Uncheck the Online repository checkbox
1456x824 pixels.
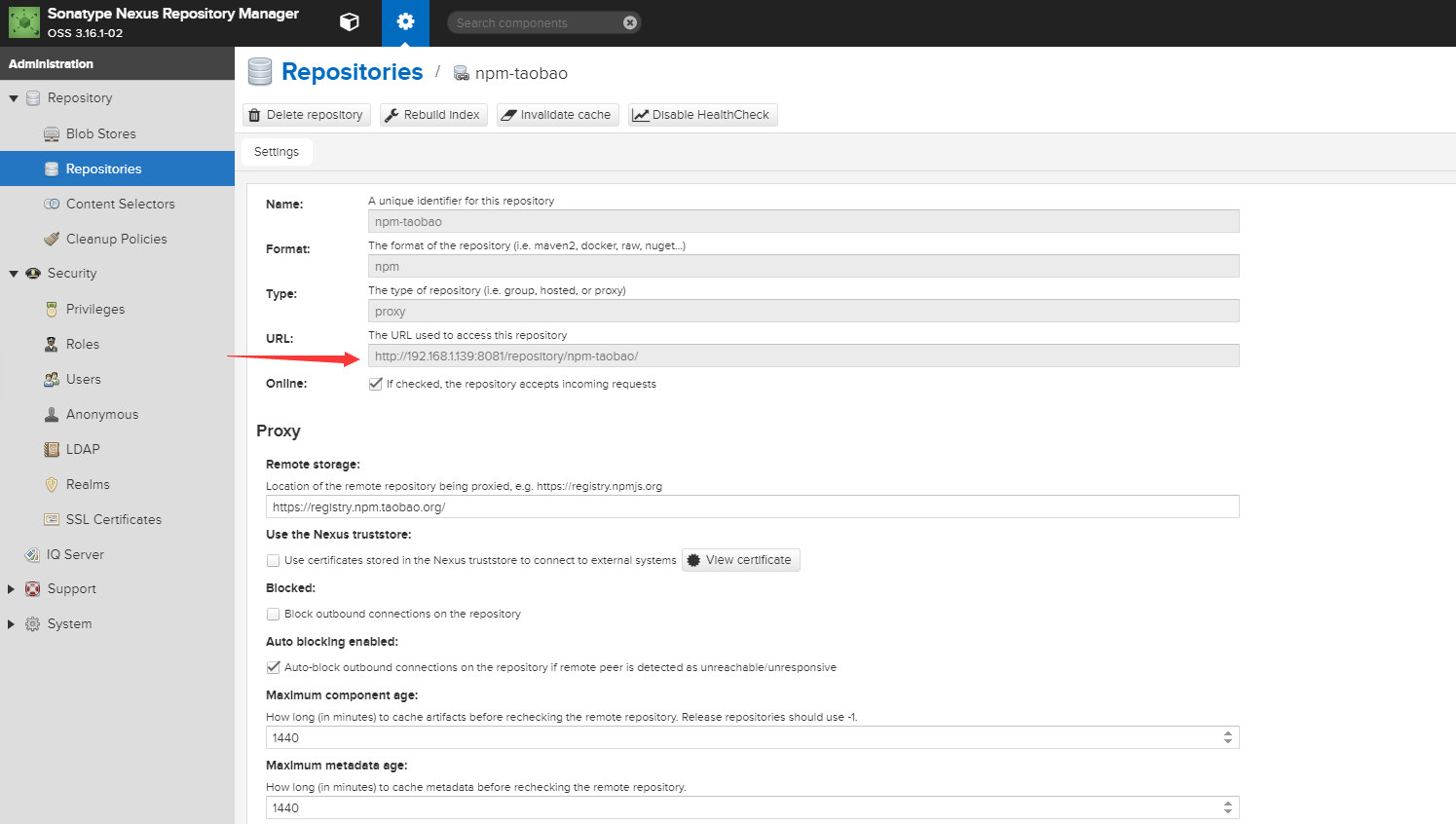click(x=375, y=383)
